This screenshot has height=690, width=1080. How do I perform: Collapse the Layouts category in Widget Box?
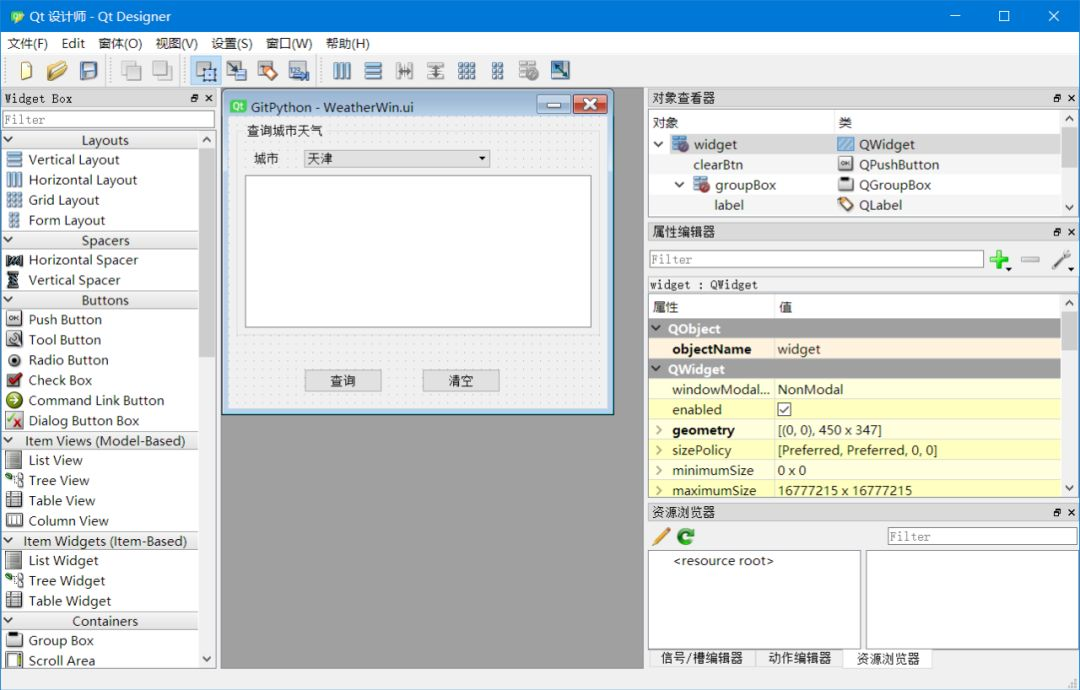pos(8,140)
